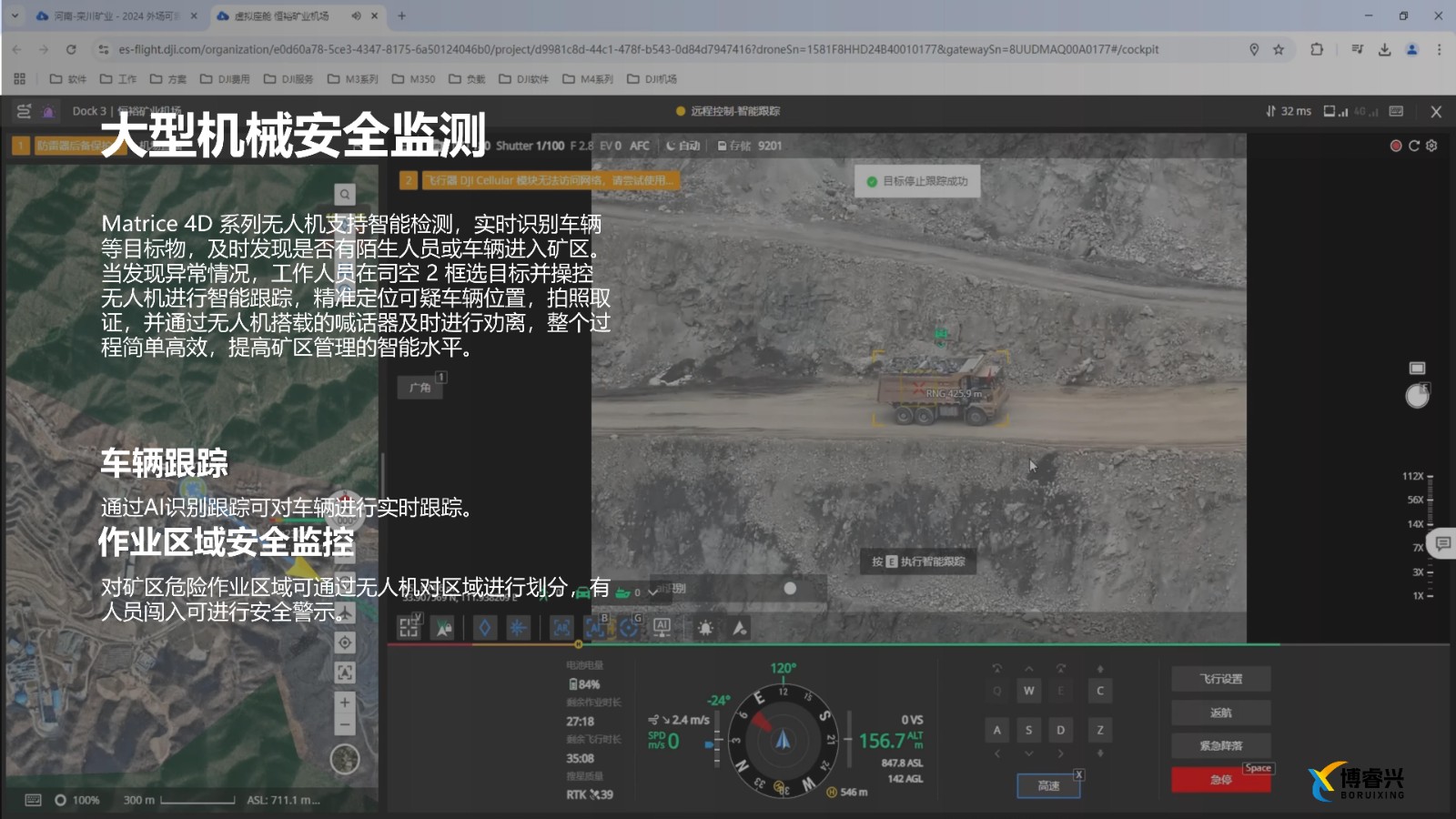Click the C ascend key button
The image size is (1456, 819).
pos(1099,691)
